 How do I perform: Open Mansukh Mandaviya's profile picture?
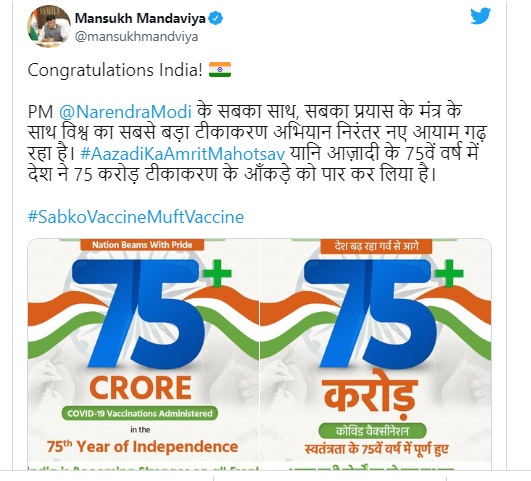pyautogui.click(x=49, y=26)
